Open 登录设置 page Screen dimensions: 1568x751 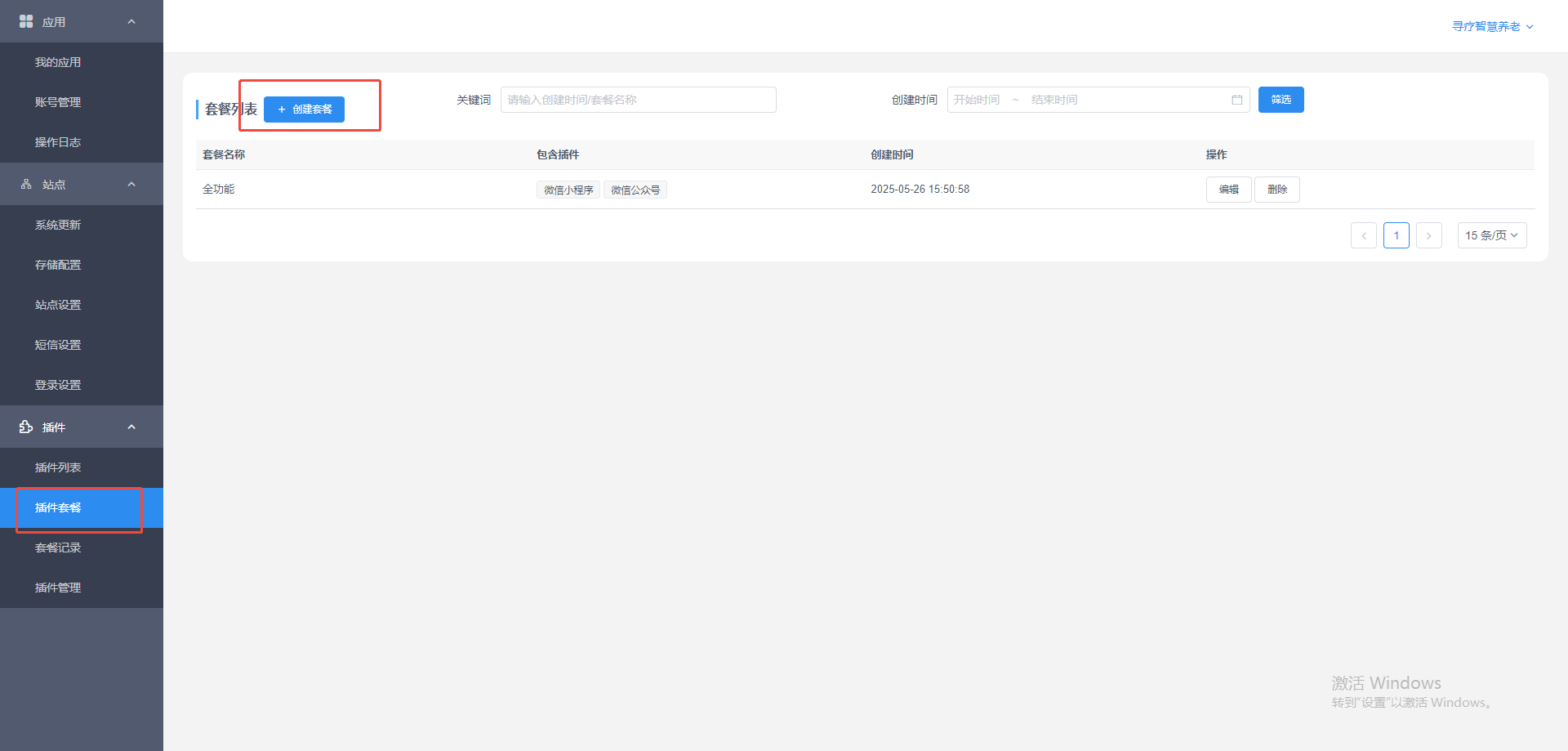(x=82, y=385)
